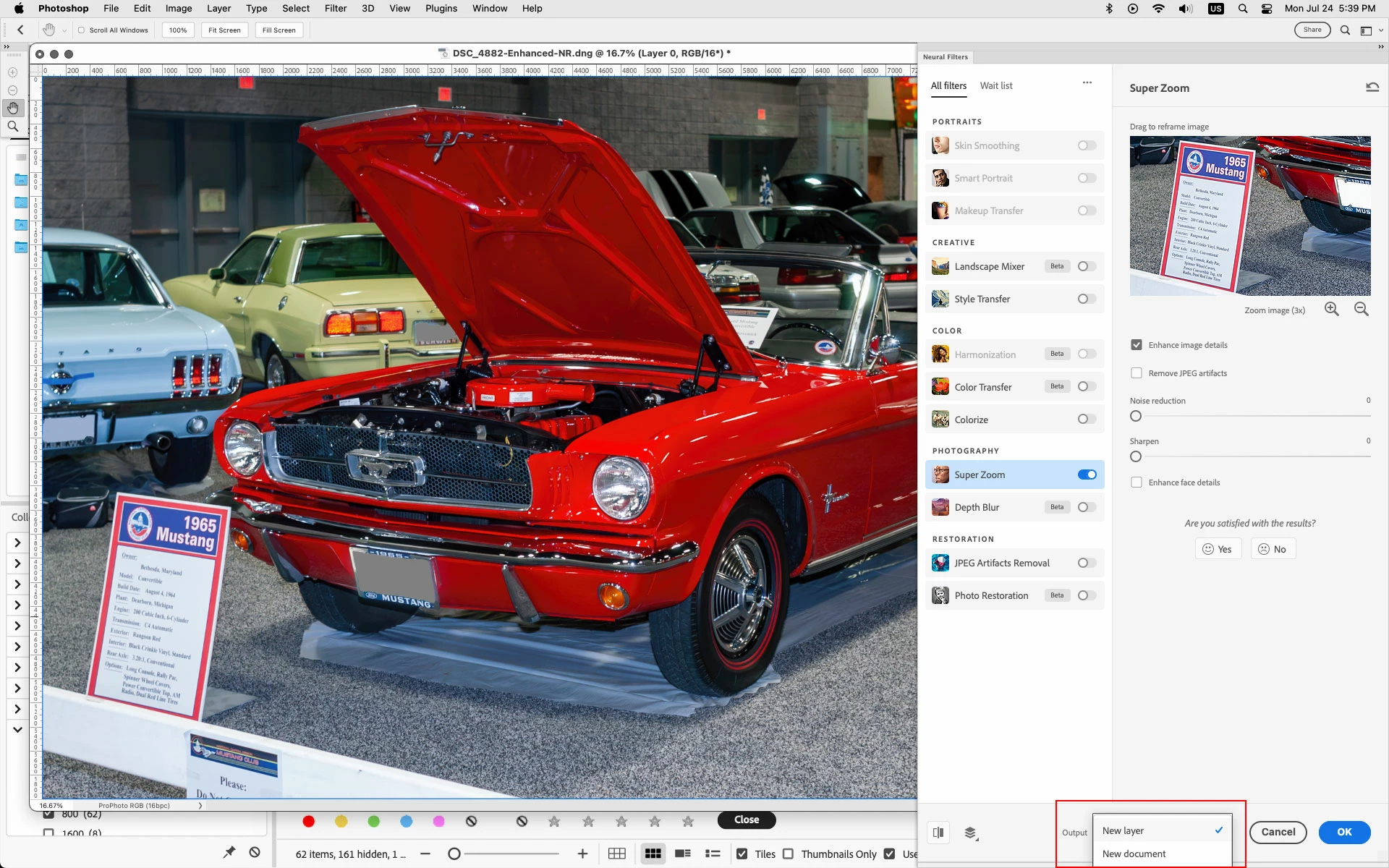Click the before/after preview toggle icon
Viewport: 1389px width, 868px height.
point(938,833)
